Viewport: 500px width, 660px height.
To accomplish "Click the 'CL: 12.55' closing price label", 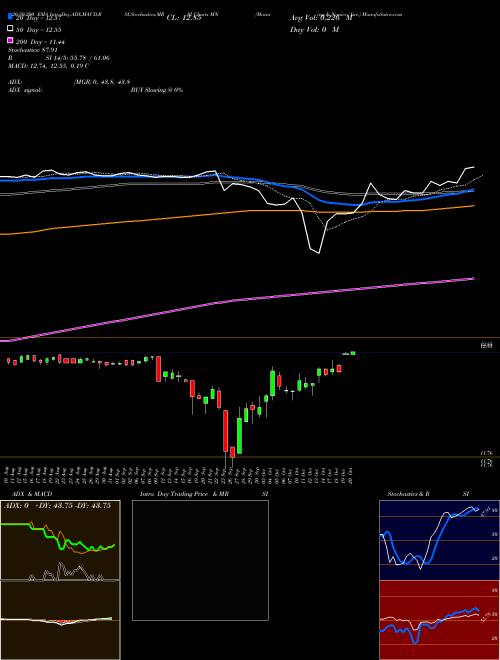I will 184,18.
